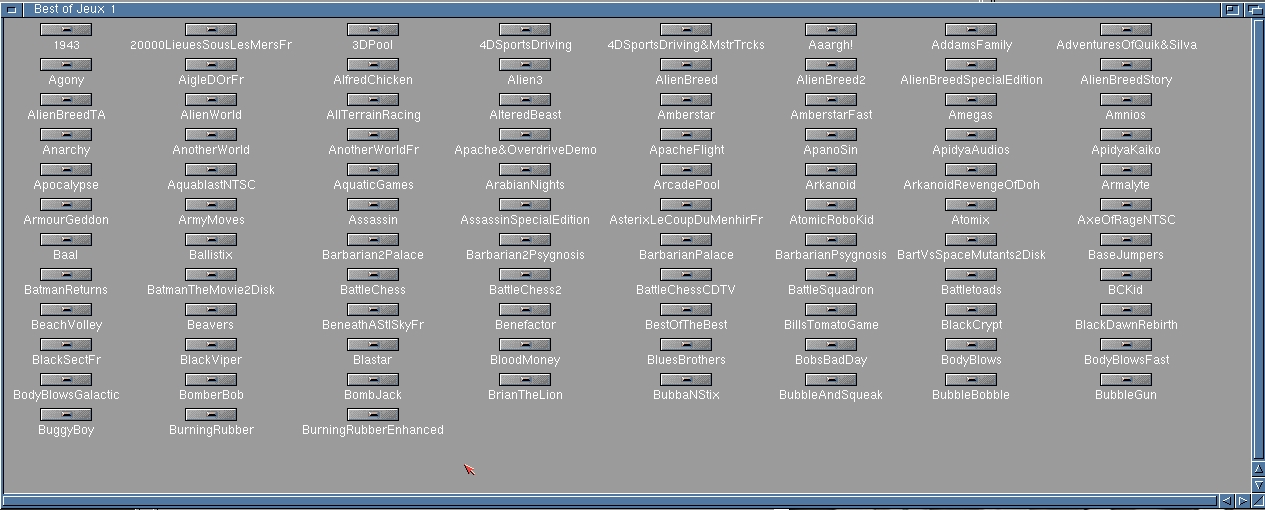Viewport: 1265px width, 510px height.
Task: Select the ApacheFlight drawer icon
Action: (x=686, y=135)
